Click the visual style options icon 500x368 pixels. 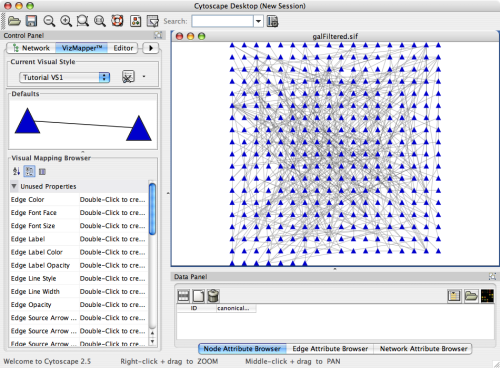pyautogui.click(x=128, y=77)
